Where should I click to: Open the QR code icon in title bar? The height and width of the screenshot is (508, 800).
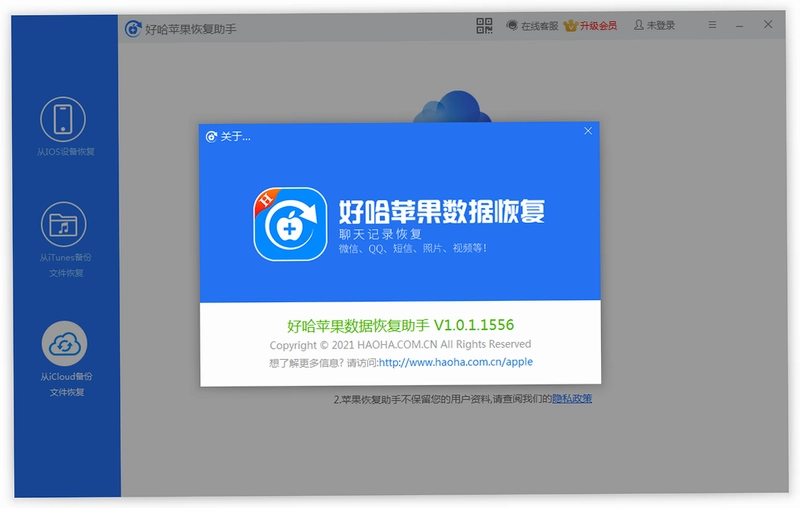click(x=484, y=26)
